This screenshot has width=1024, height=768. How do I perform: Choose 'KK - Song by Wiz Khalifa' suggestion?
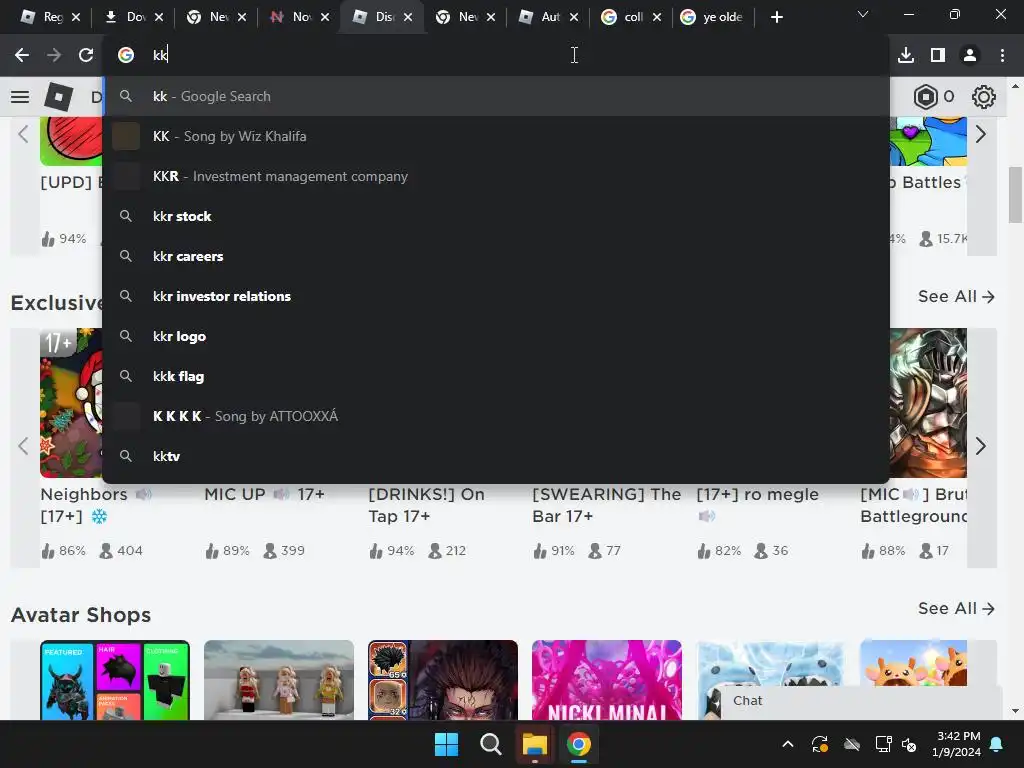coord(496,136)
